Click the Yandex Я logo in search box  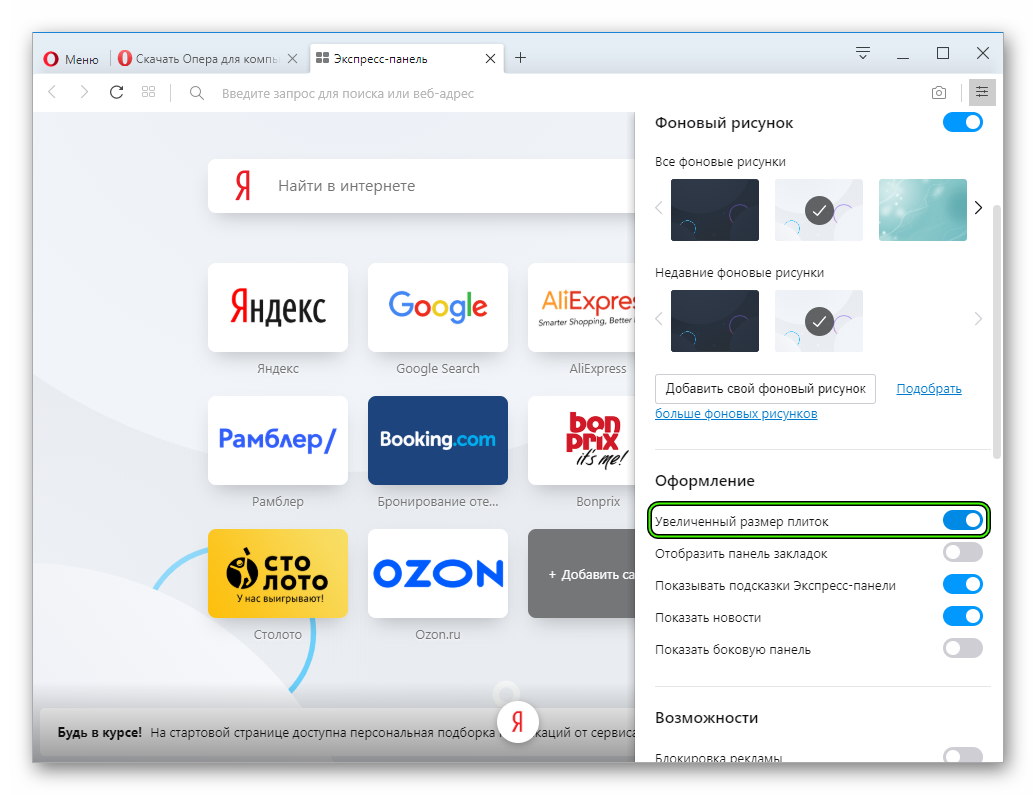coord(243,186)
